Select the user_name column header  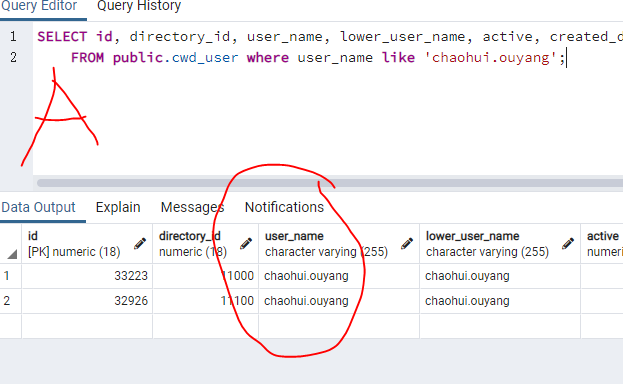(339, 244)
